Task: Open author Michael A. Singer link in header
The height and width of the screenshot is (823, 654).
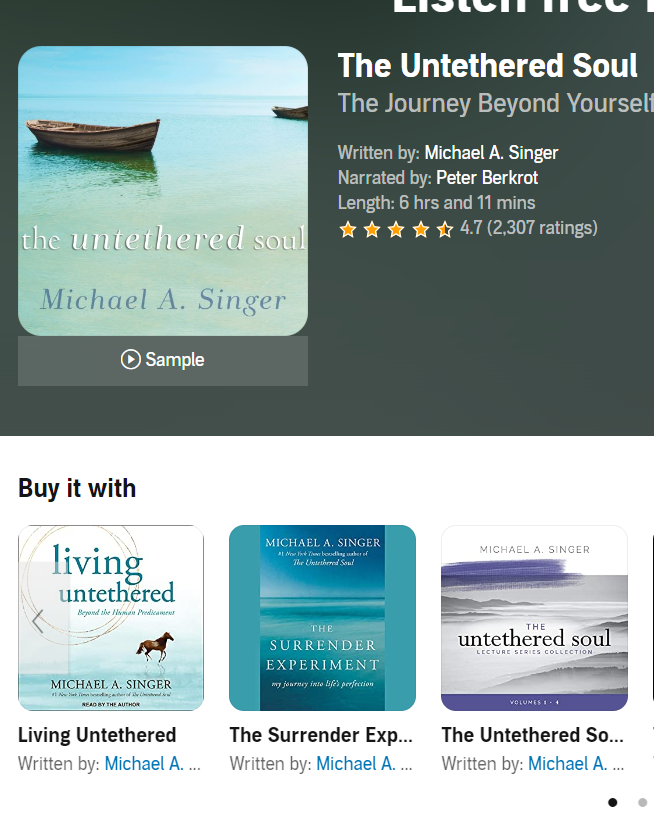Action: (491, 153)
